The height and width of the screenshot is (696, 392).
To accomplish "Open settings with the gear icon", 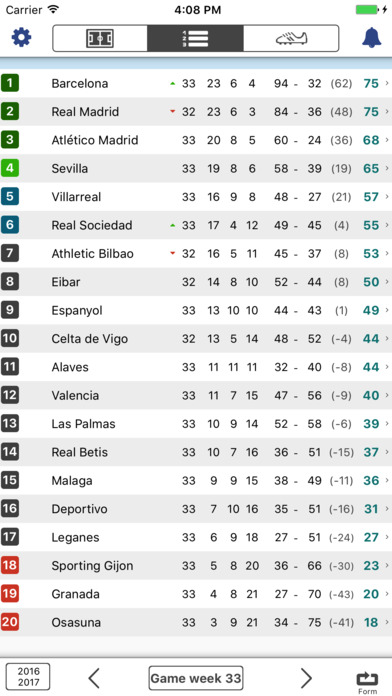I will [x=21, y=38].
